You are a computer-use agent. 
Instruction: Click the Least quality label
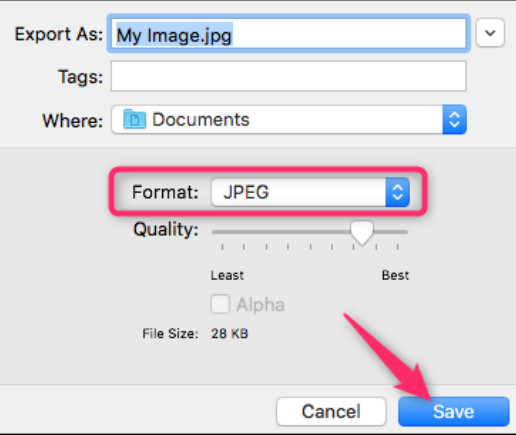click(227, 275)
